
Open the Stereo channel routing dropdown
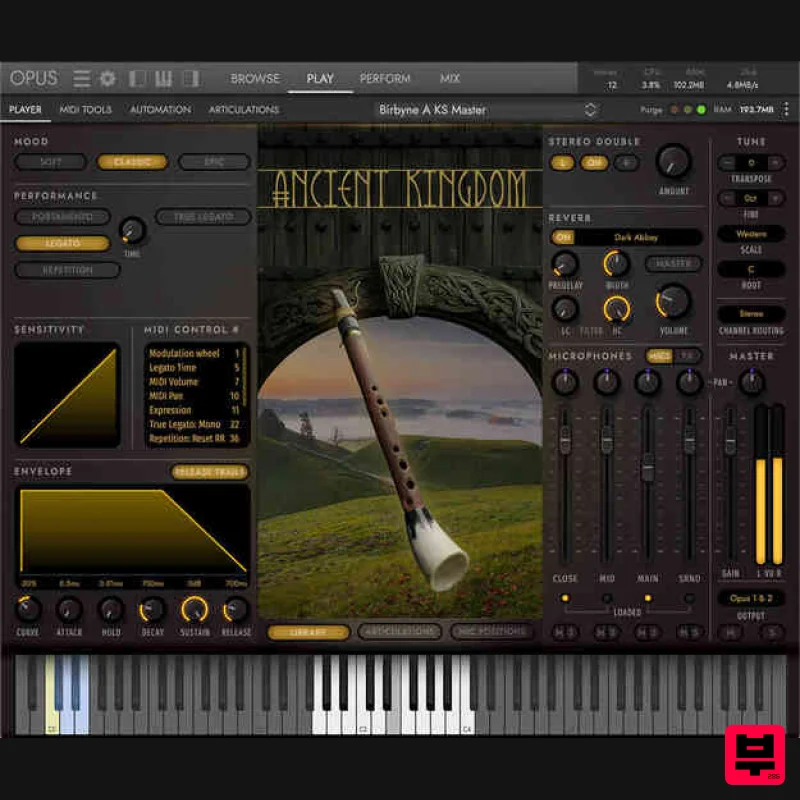[x=751, y=314]
